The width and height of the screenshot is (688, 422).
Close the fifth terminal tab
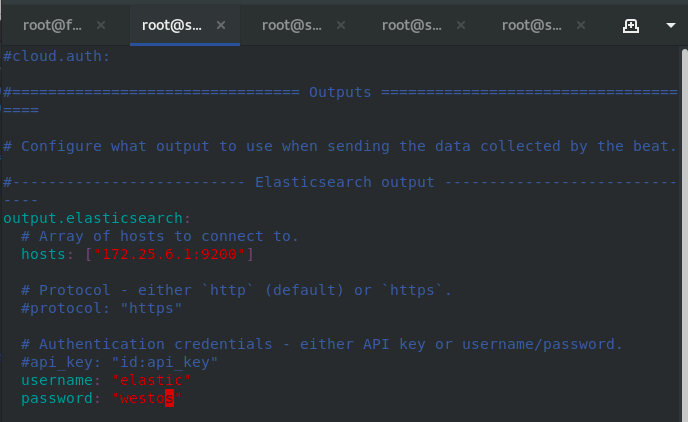click(x=581, y=25)
